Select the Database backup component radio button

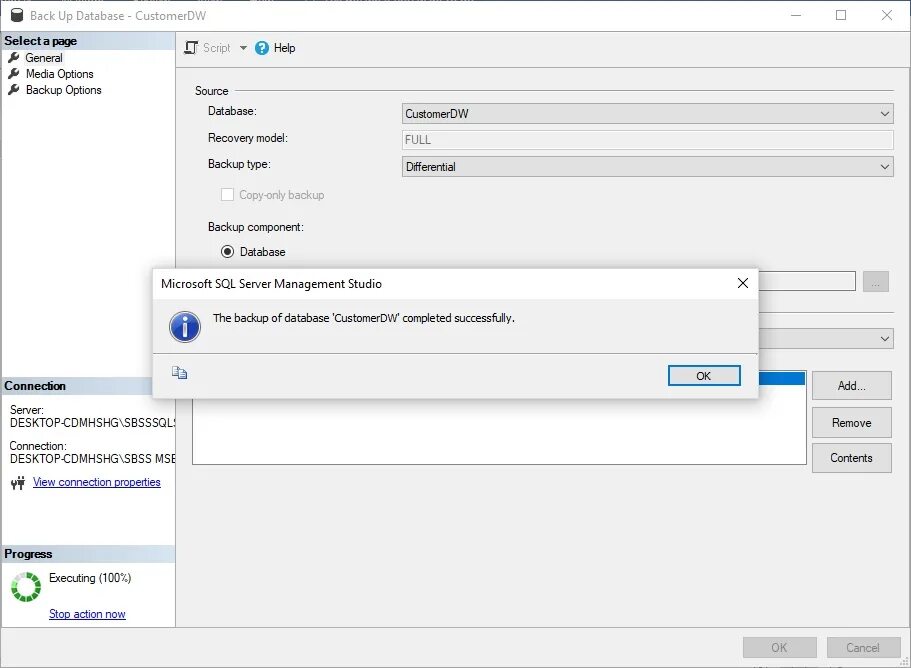coord(227,252)
